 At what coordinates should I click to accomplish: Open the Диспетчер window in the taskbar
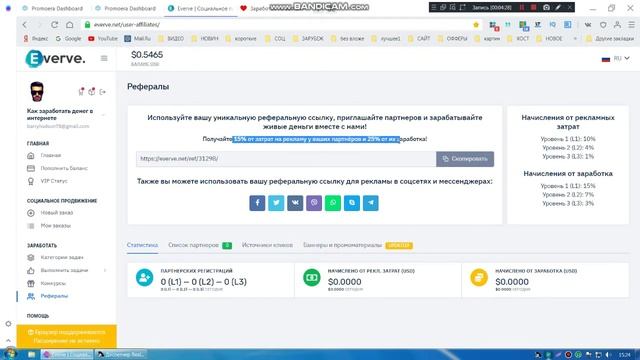click(x=120, y=354)
